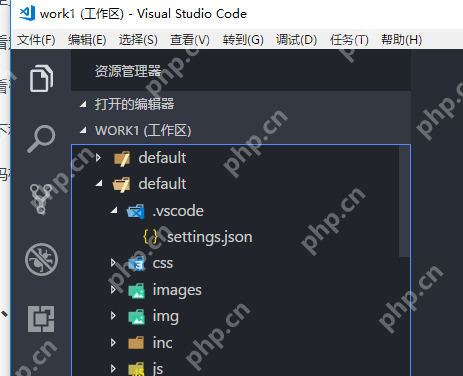Collapse the .vscode folder arrow

(x=114, y=210)
